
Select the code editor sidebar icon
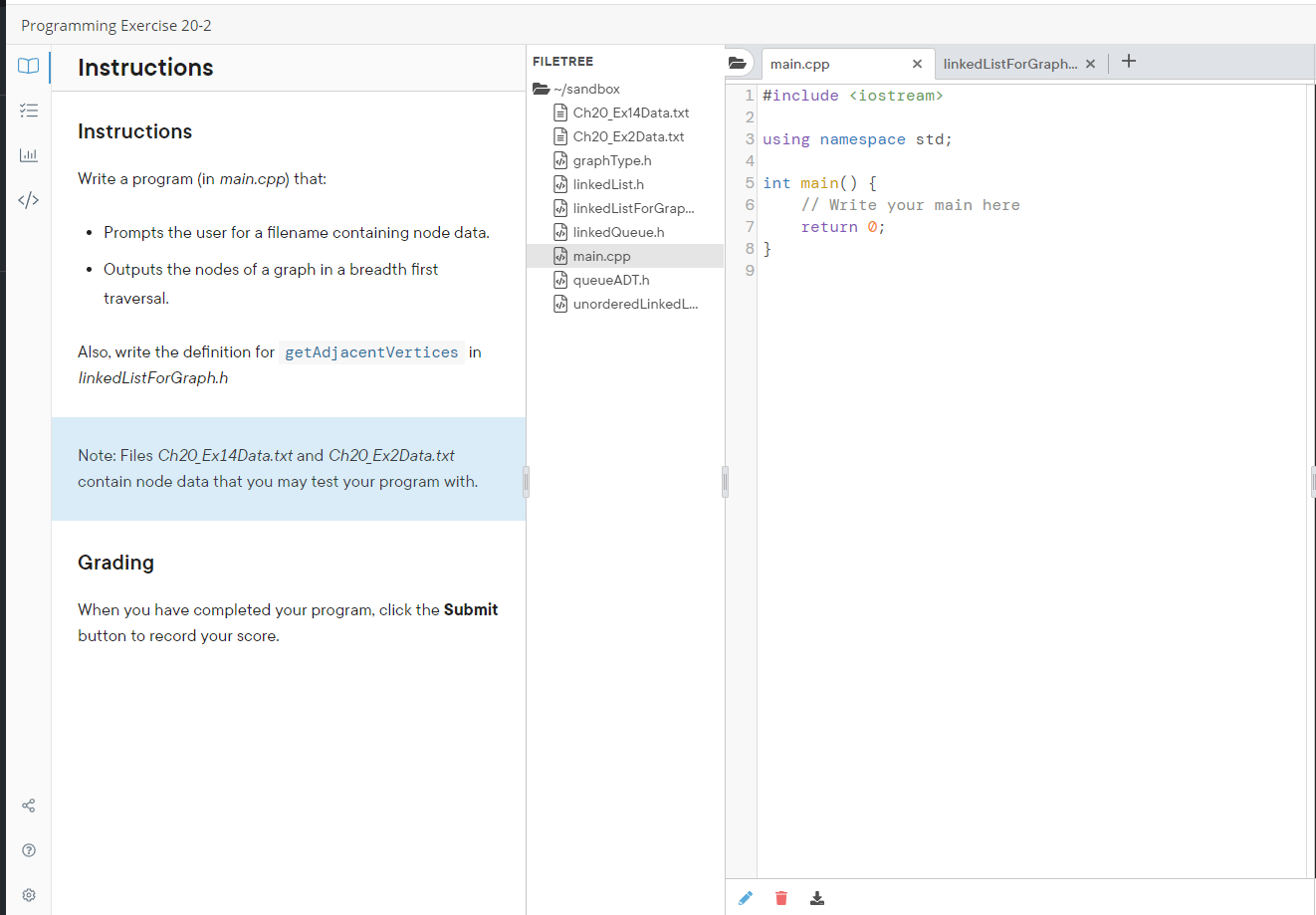coord(28,199)
